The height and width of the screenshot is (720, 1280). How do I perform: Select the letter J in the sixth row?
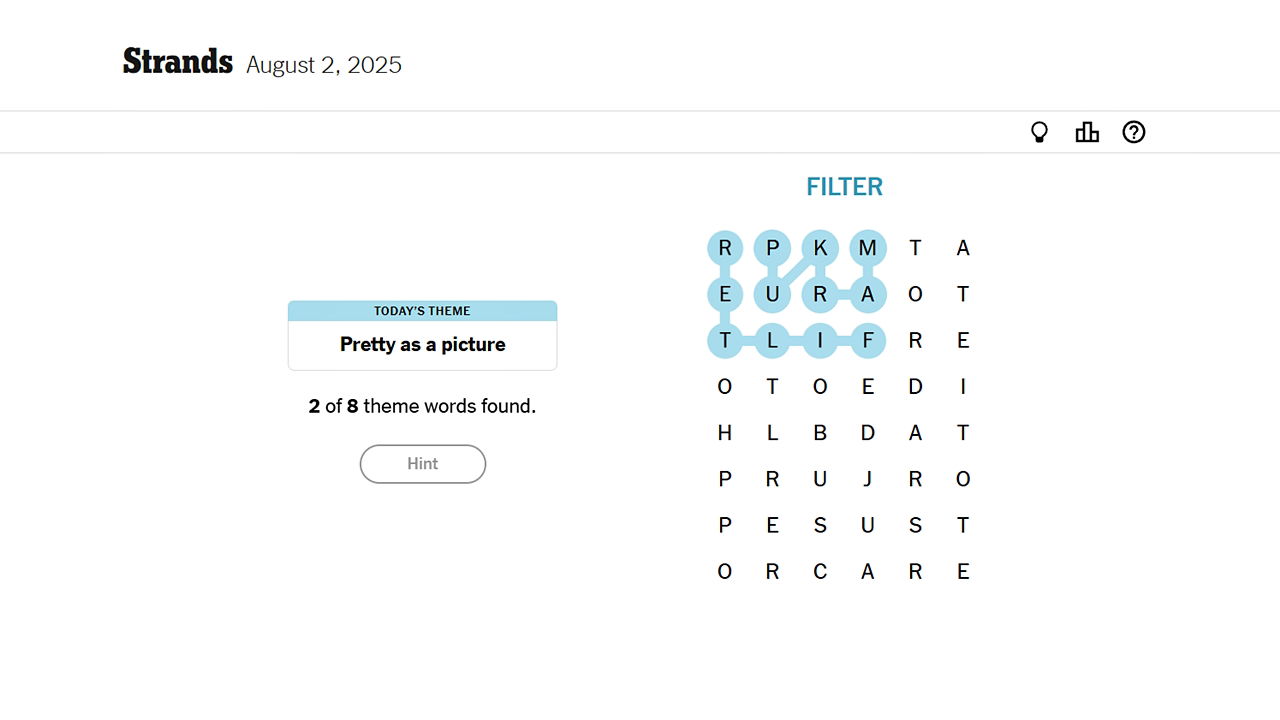click(868, 478)
